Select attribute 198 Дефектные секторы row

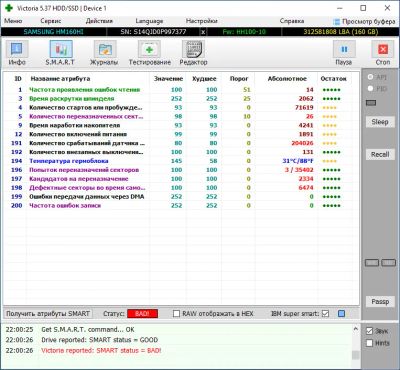(x=181, y=188)
